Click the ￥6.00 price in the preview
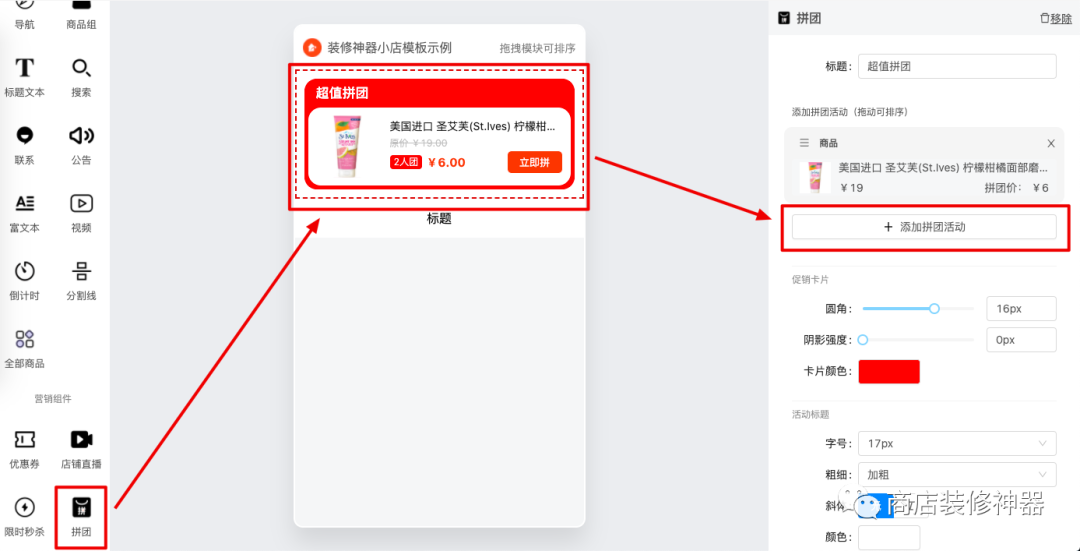Image resolution: width=1080 pixels, height=551 pixels. point(446,163)
